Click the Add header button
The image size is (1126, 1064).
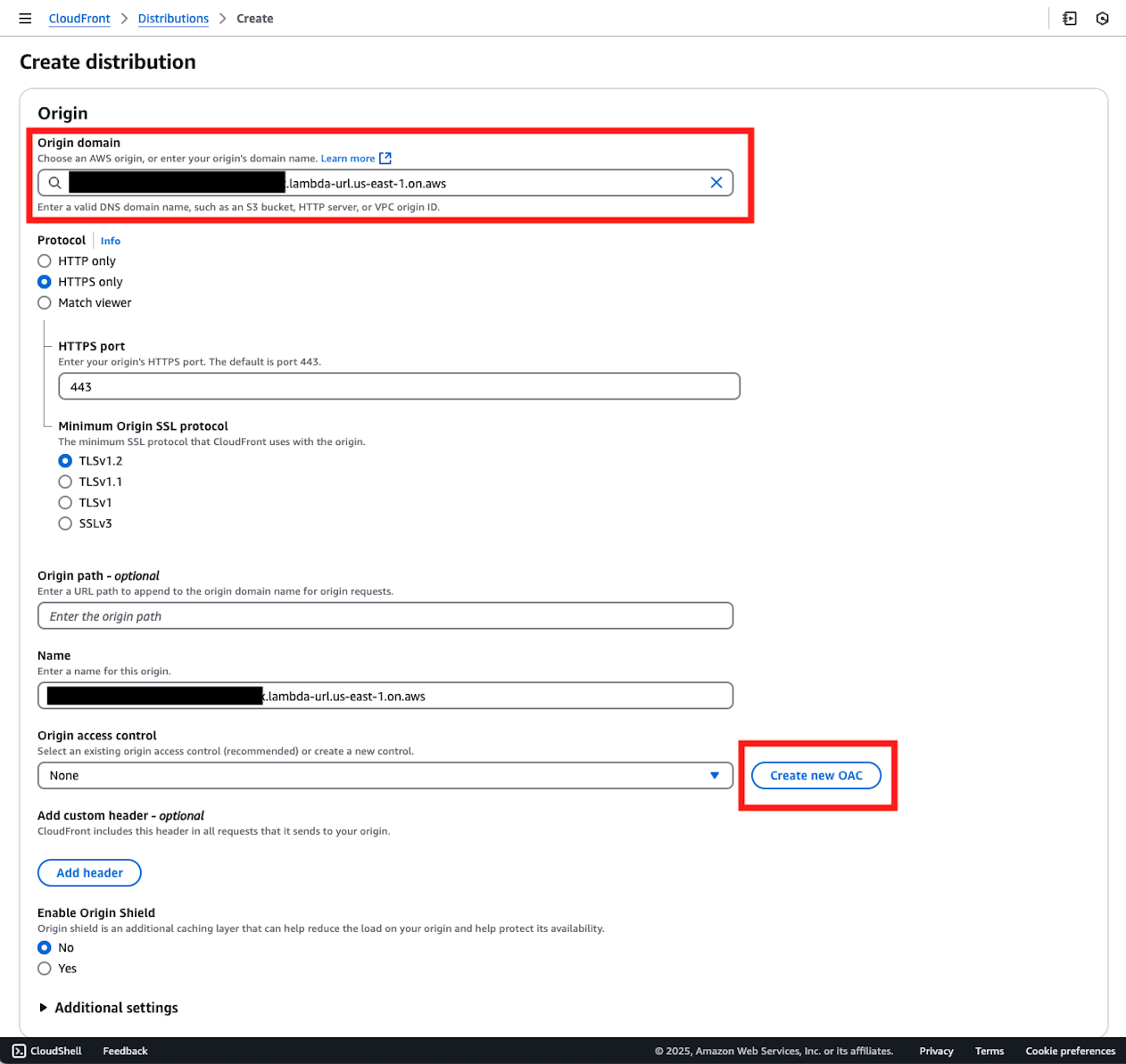click(x=89, y=873)
